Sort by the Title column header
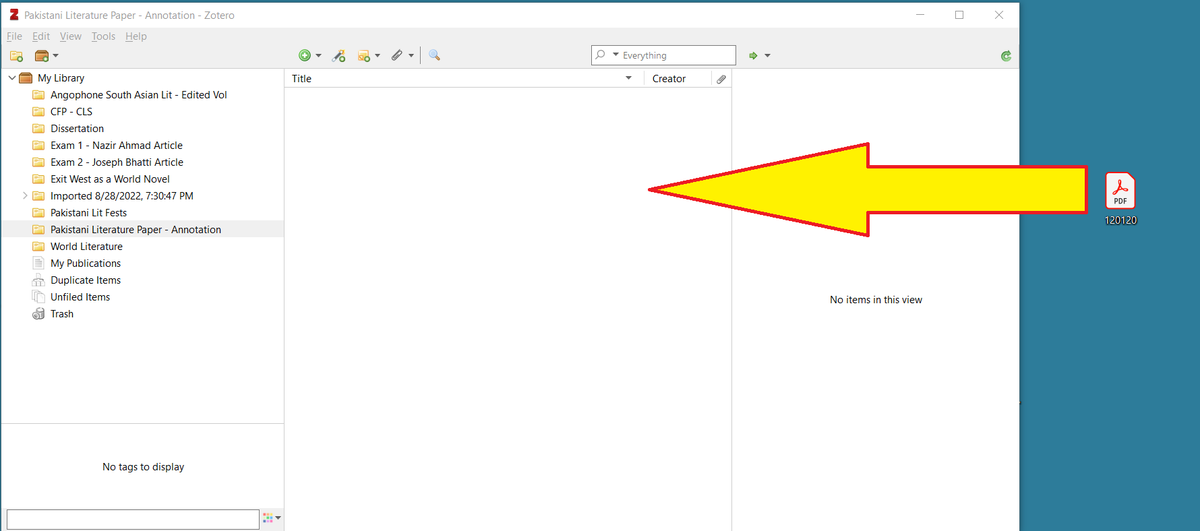The width and height of the screenshot is (1200, 531). point(464,78)
